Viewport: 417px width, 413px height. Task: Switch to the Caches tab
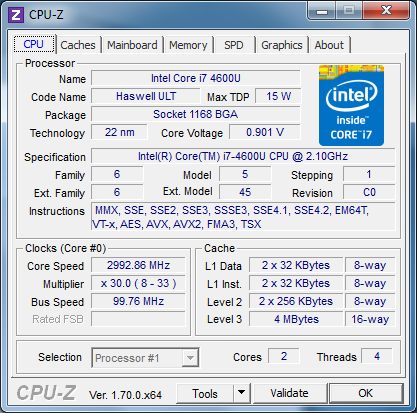(x=78, y=45)
